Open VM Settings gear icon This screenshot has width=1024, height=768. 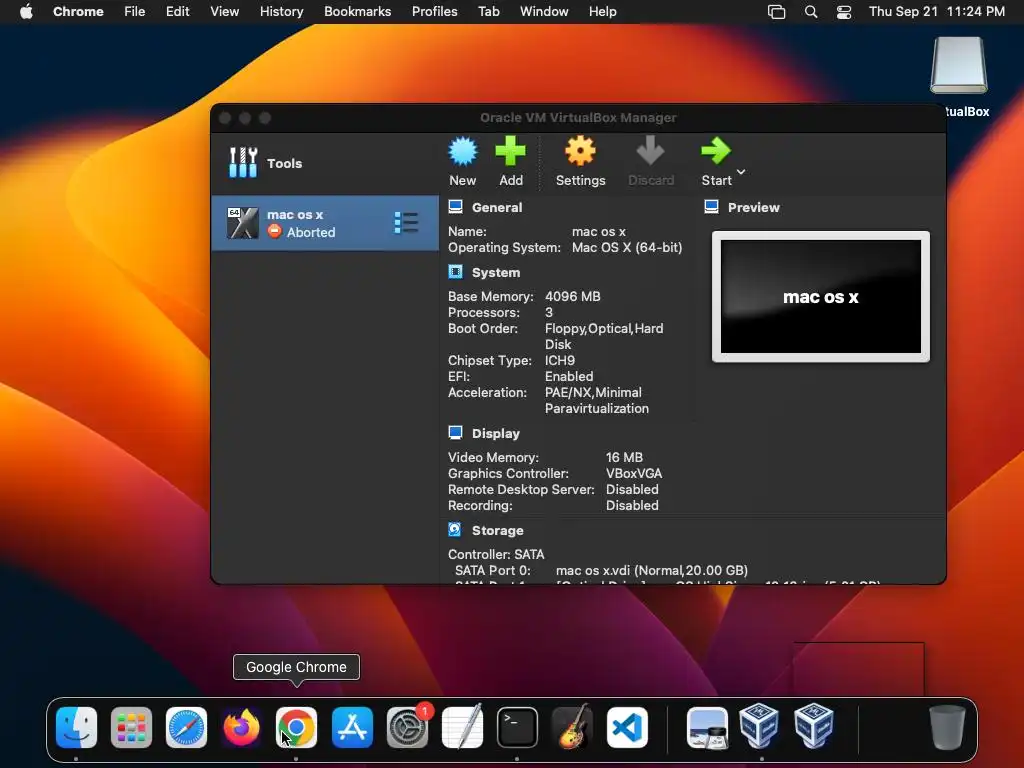(x=580, y=152)
